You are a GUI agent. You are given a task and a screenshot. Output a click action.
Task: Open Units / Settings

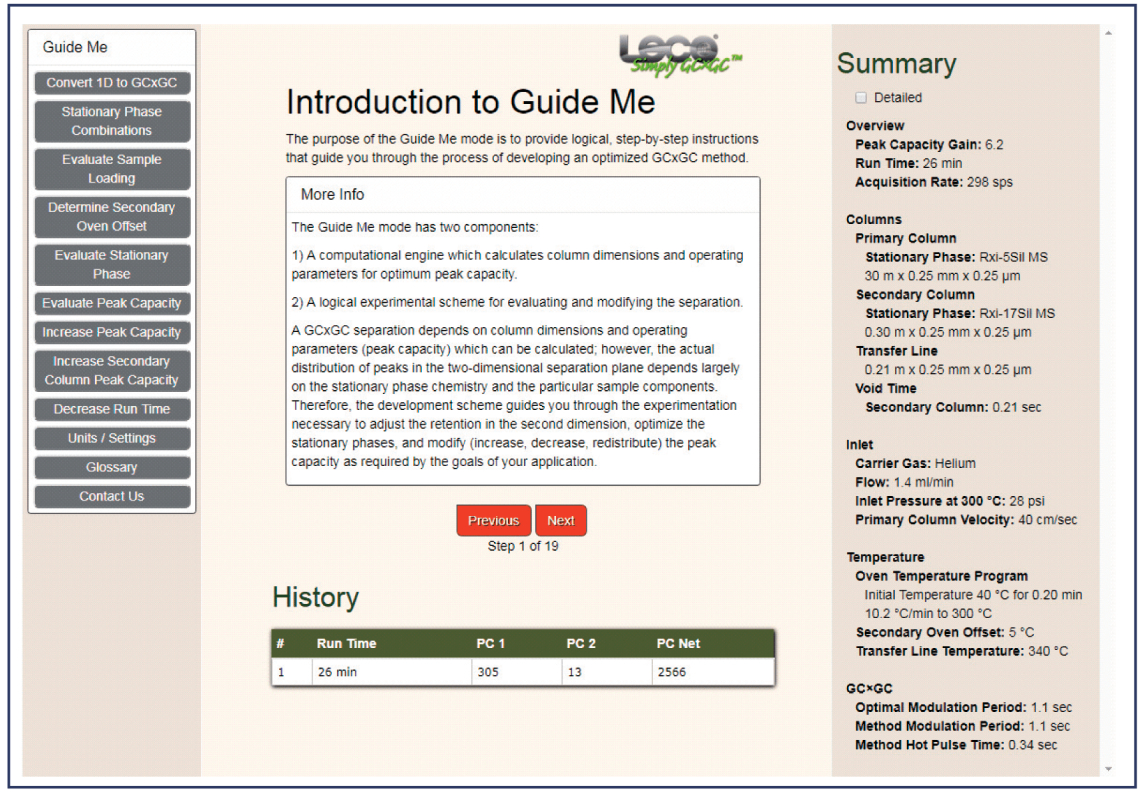[112, 438]
